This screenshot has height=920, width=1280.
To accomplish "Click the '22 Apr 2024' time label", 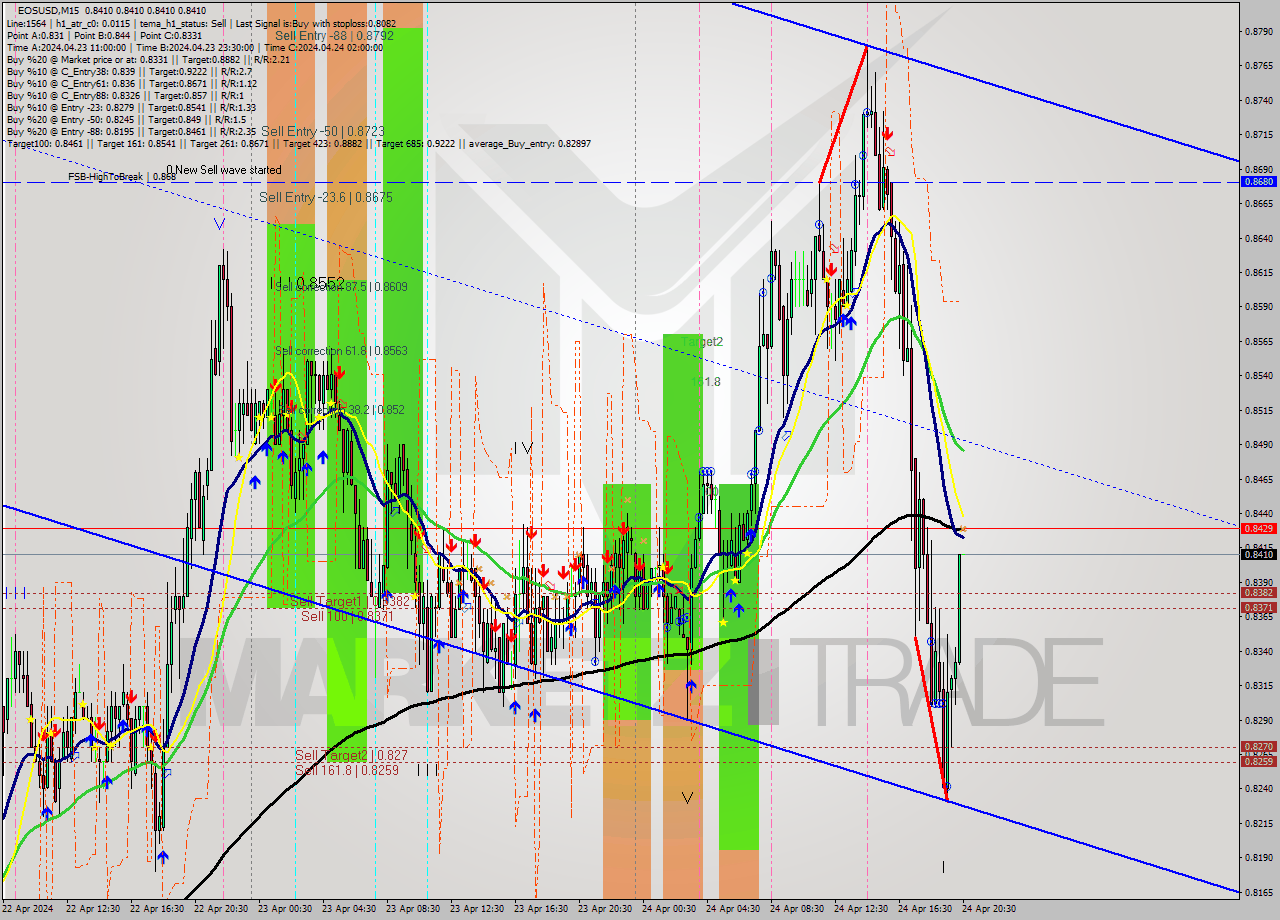I will tap(26, 909).
